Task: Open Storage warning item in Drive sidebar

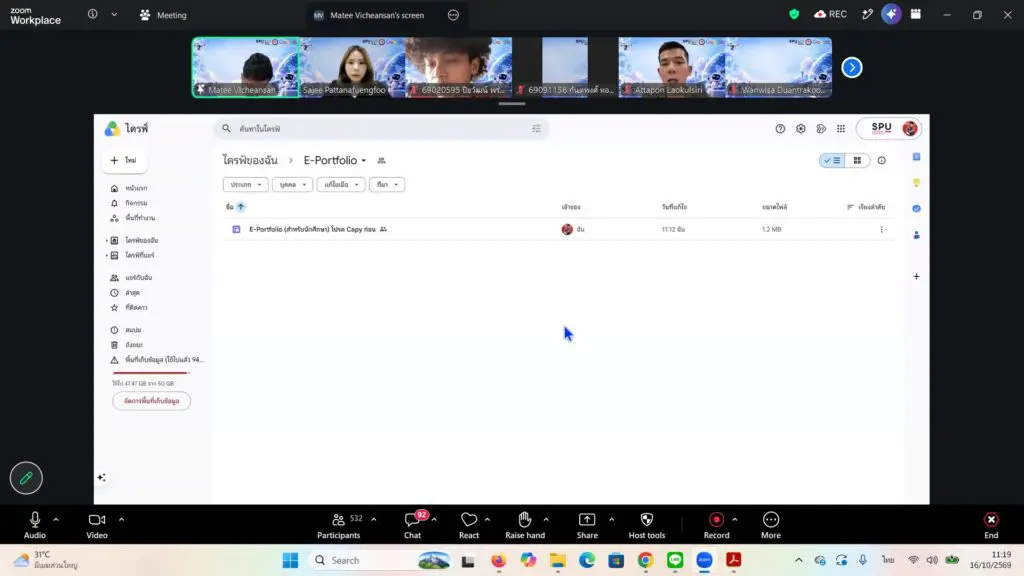Action: [157, 360]
